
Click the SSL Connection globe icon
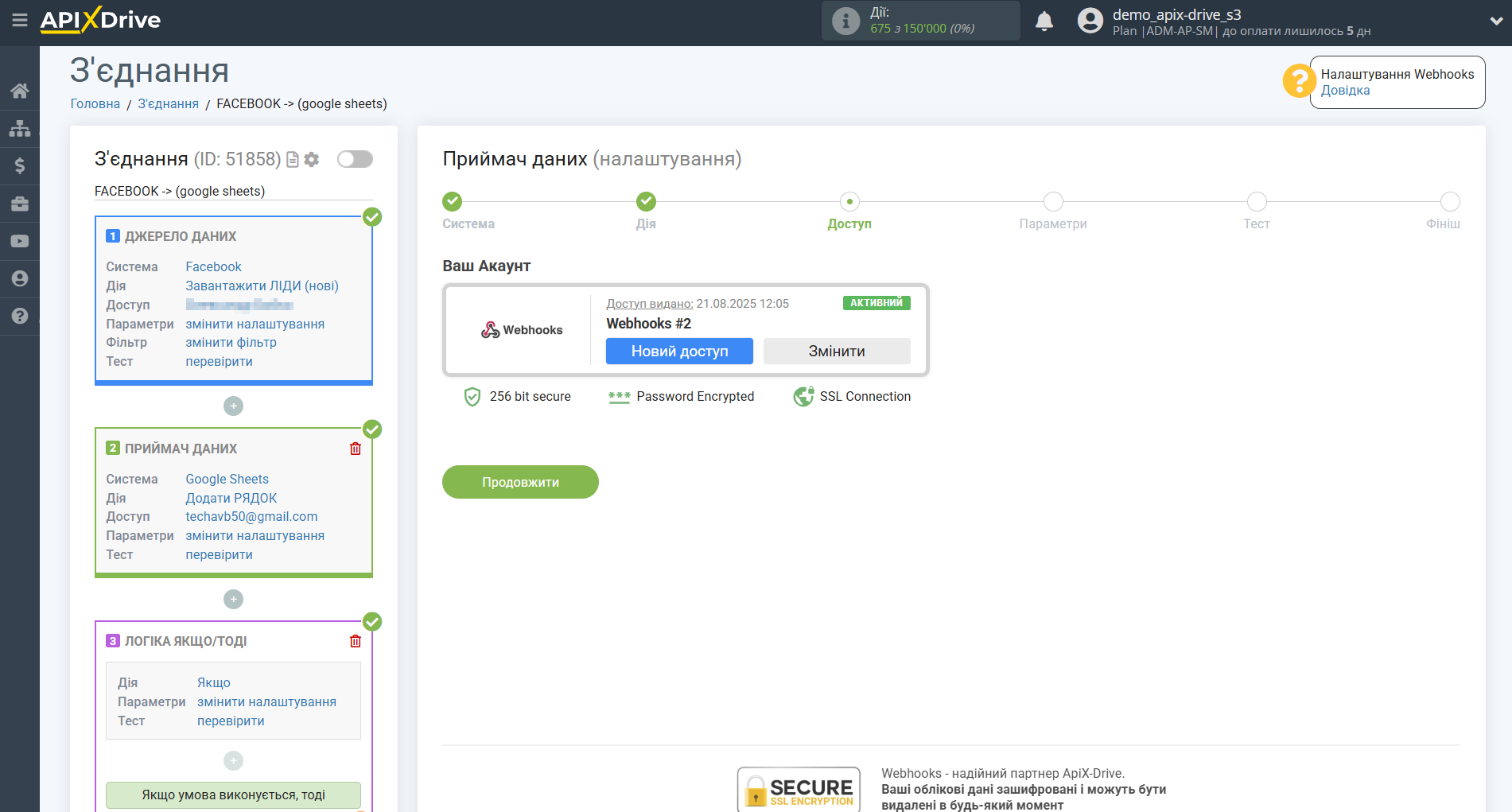[x=804, y=396]
